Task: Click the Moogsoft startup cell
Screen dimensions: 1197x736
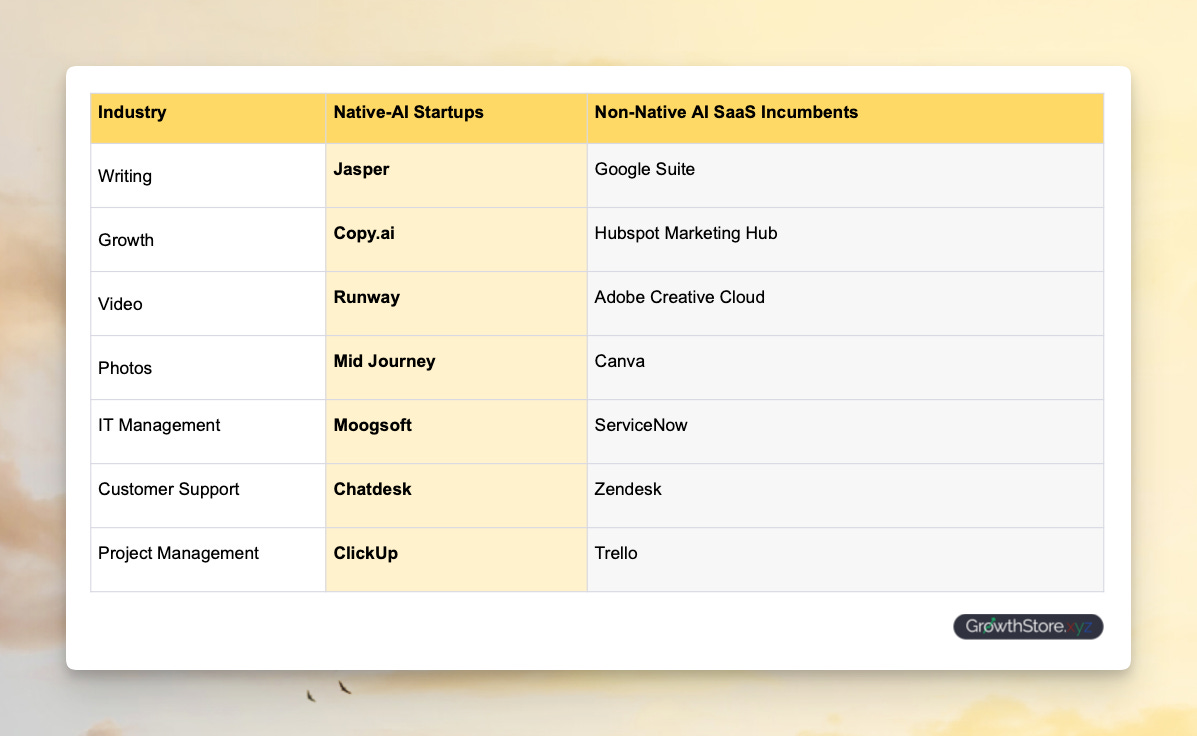Action: tap(456, 432)
